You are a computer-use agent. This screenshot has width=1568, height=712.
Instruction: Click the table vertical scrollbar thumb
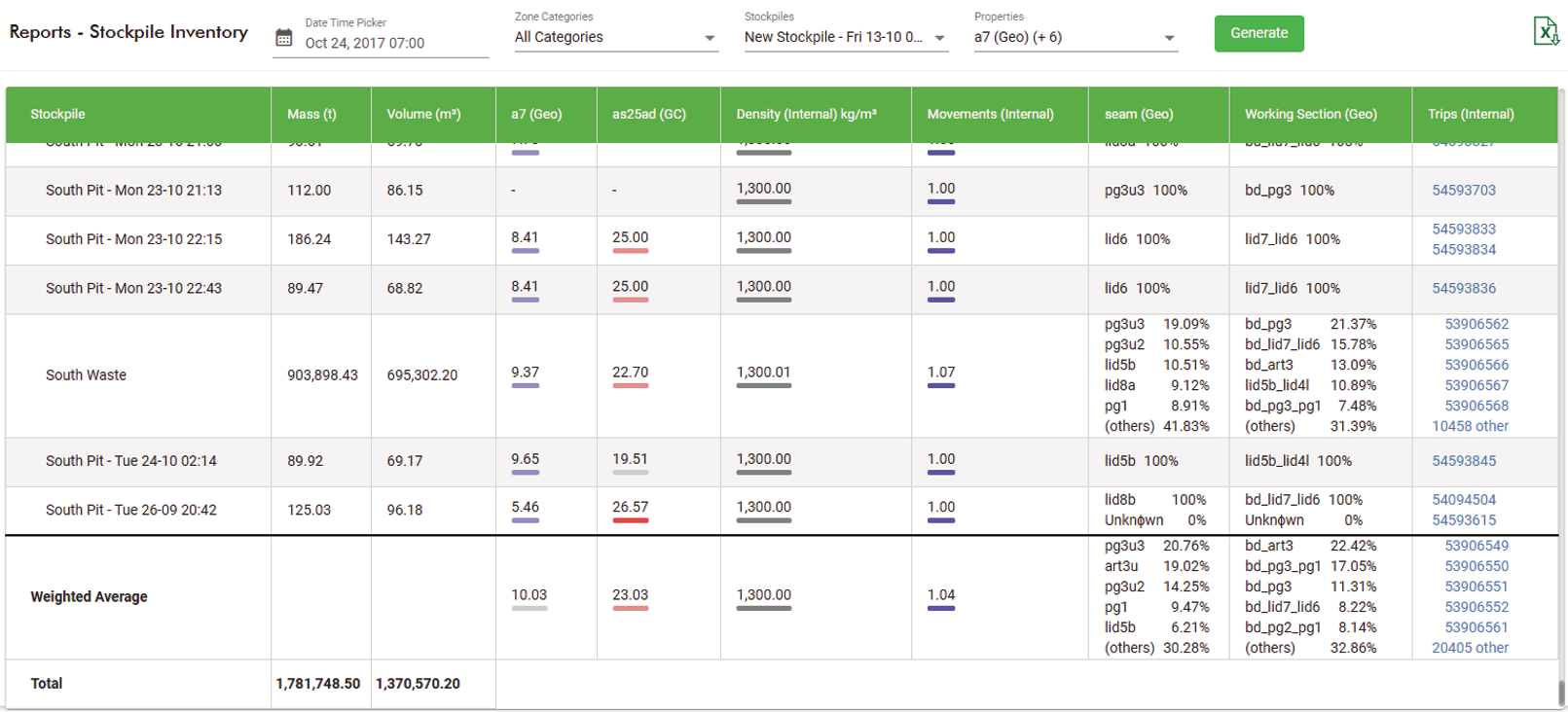(x=1561, y=694)
